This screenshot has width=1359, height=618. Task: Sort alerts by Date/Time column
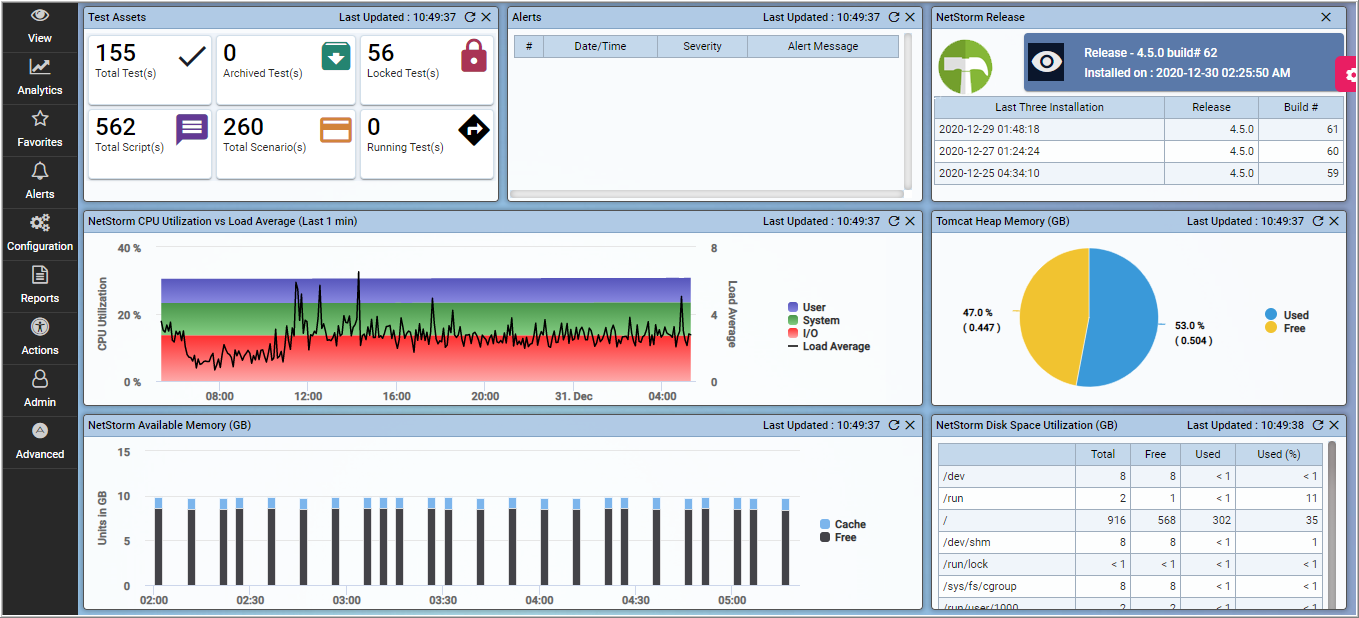[600, 46]
